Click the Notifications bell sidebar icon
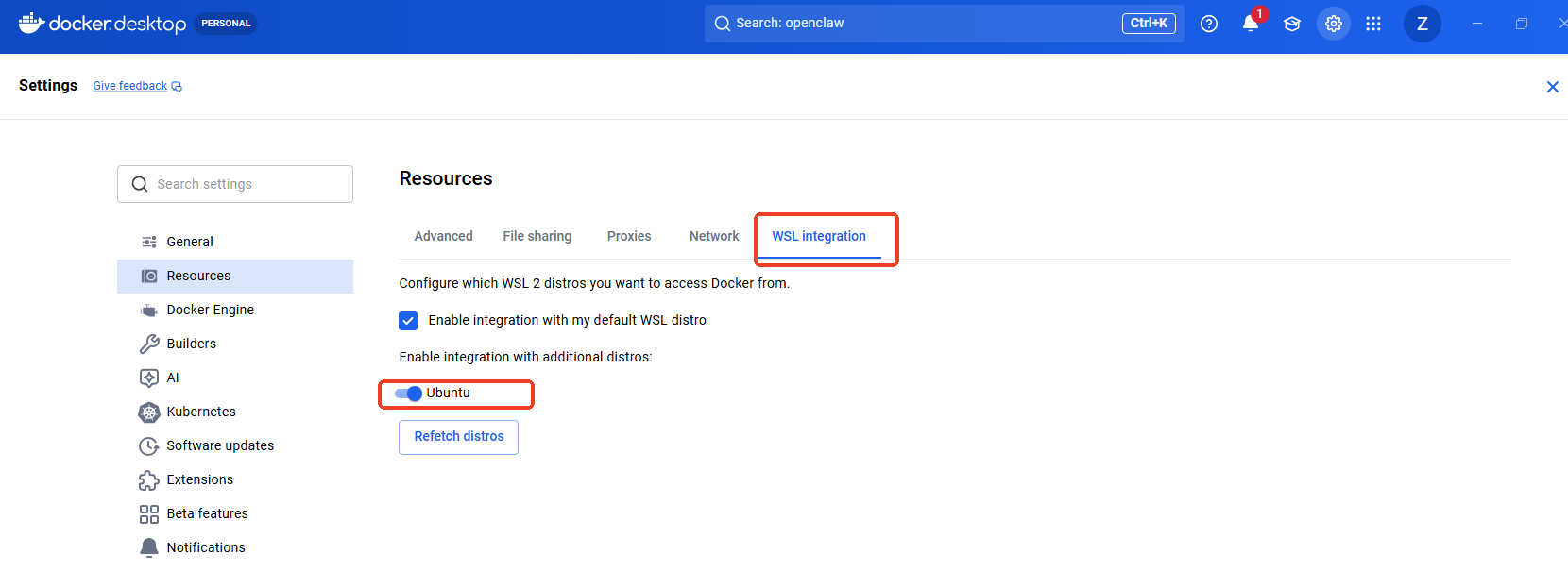Viewport: 1568px width, 588px height. click(149, 547)
